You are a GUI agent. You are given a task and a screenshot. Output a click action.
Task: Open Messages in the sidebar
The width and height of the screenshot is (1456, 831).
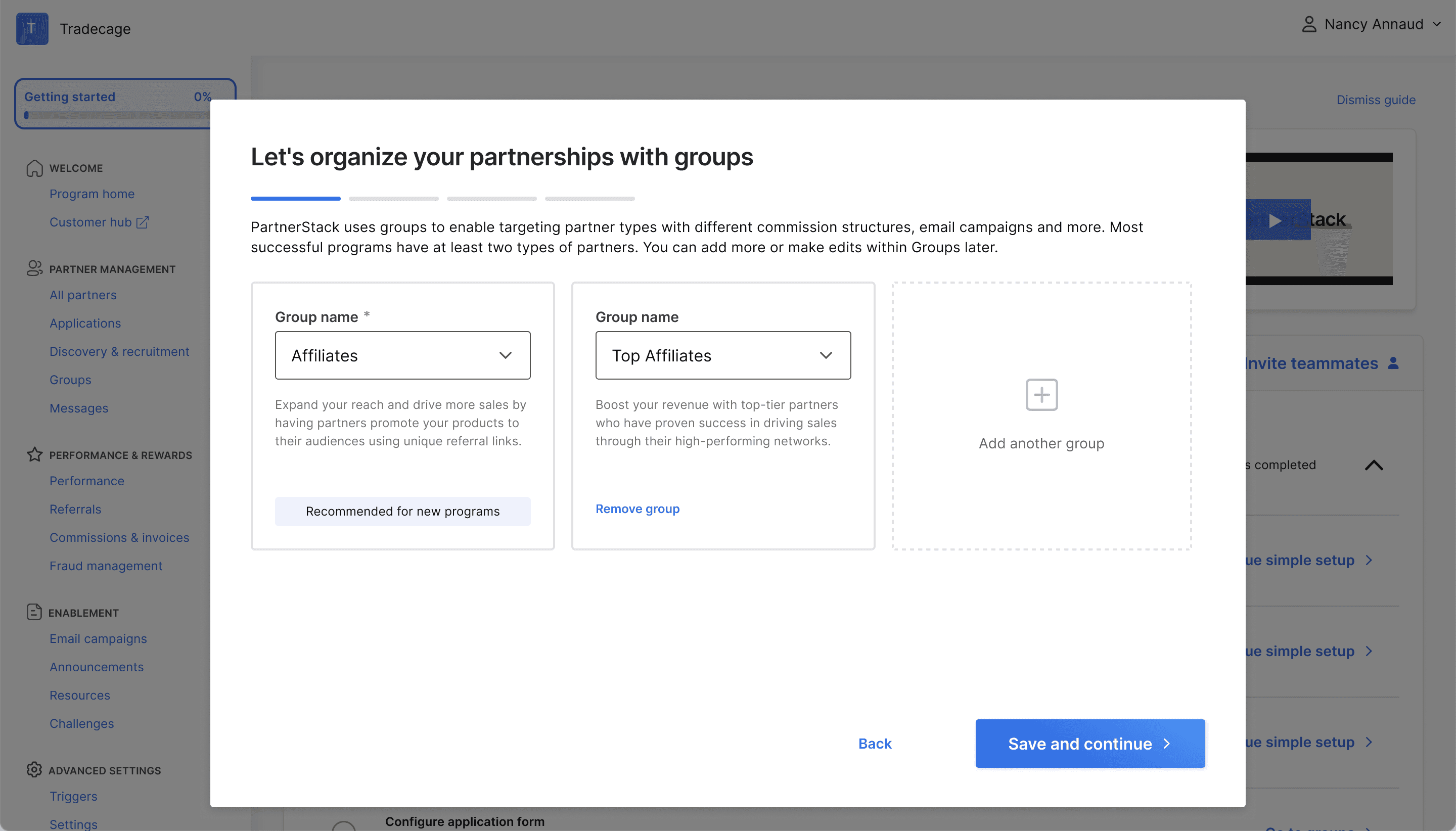79,408
